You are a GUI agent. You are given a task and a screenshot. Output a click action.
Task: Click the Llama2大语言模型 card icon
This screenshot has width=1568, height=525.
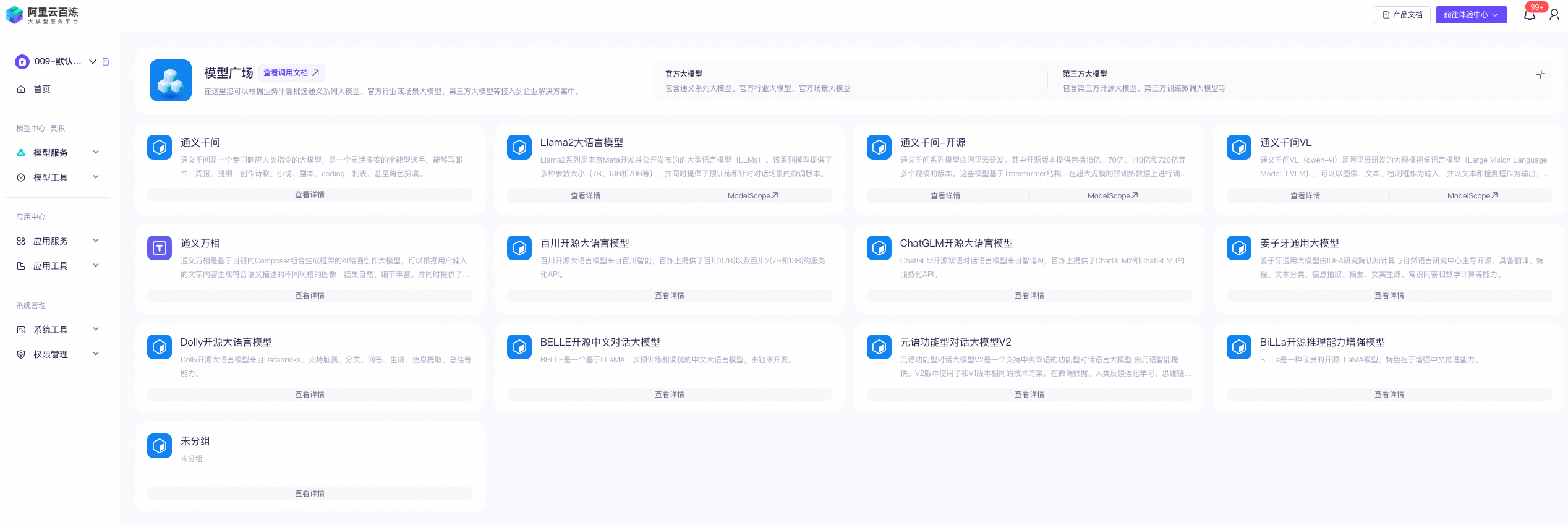pyautogui.click(x=519, y=147)
